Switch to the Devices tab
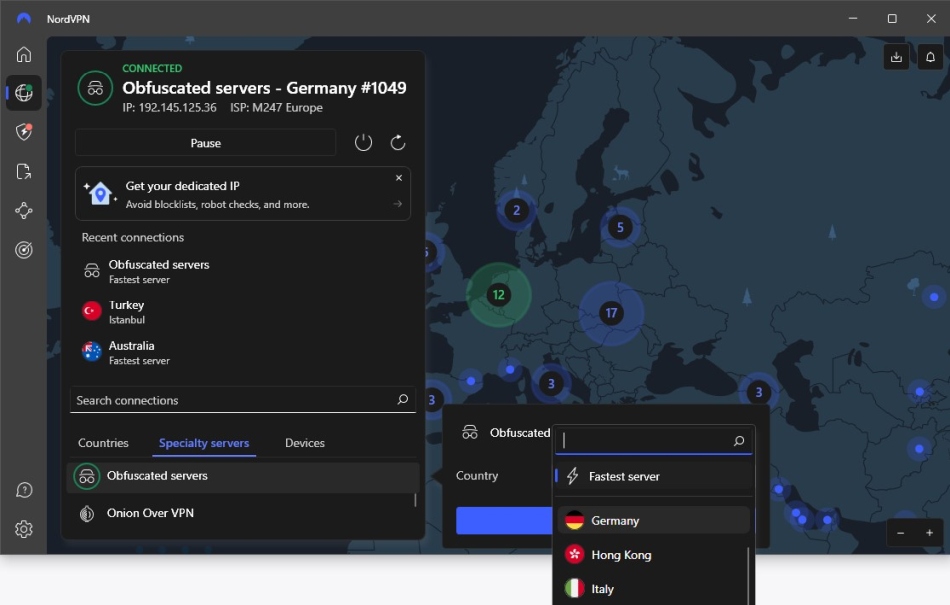Viewport: 950px width, 605px height. (305, 443)
